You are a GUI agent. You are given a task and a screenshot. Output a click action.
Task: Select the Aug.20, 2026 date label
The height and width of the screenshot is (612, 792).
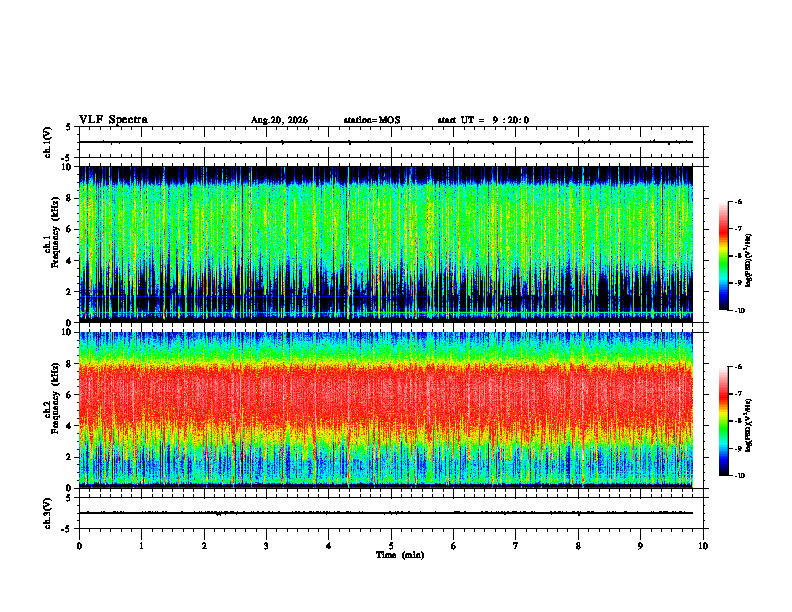coord(279,120)
